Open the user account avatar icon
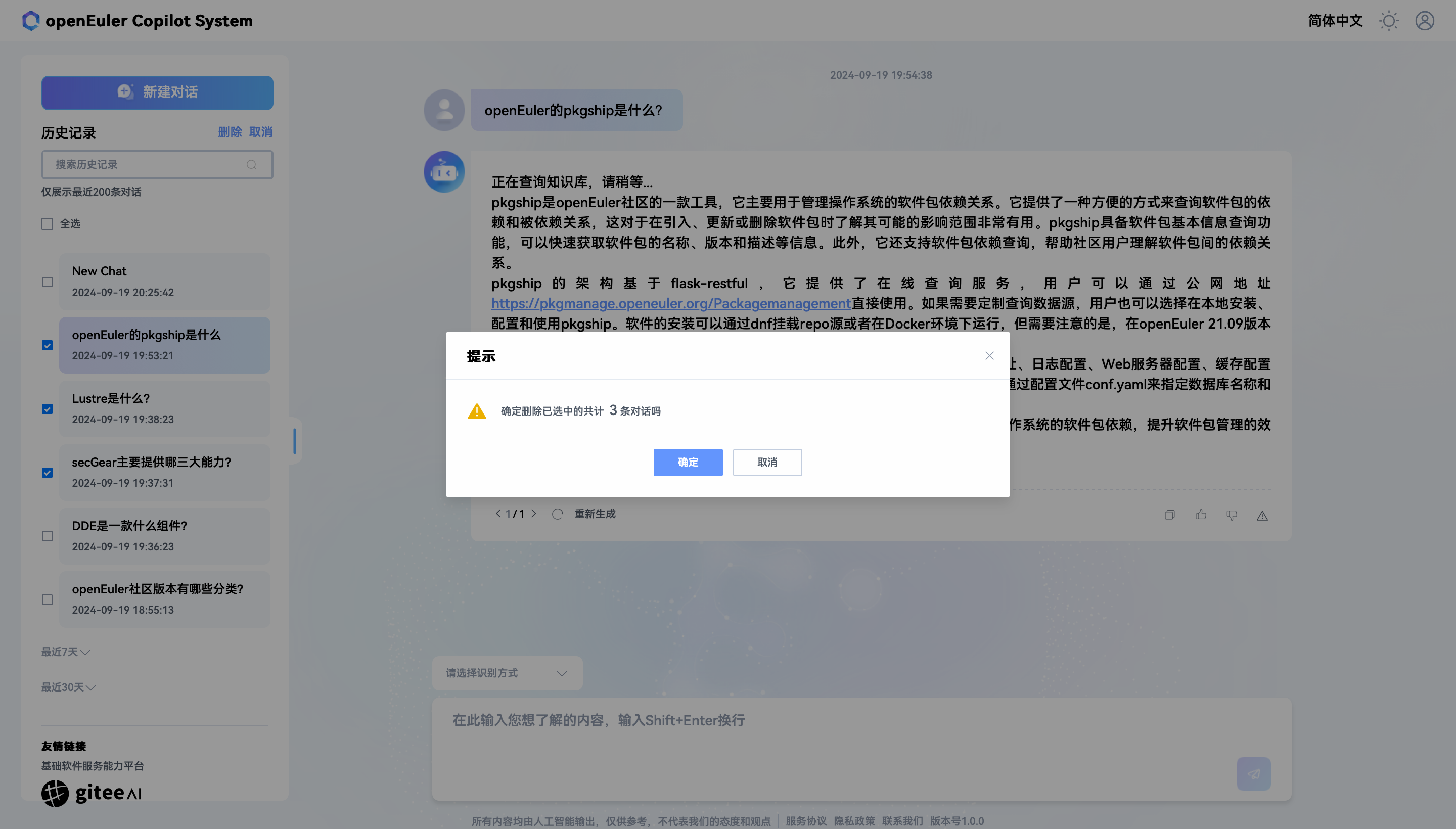Screen dimensions: 1456x829 point(1424,21)
